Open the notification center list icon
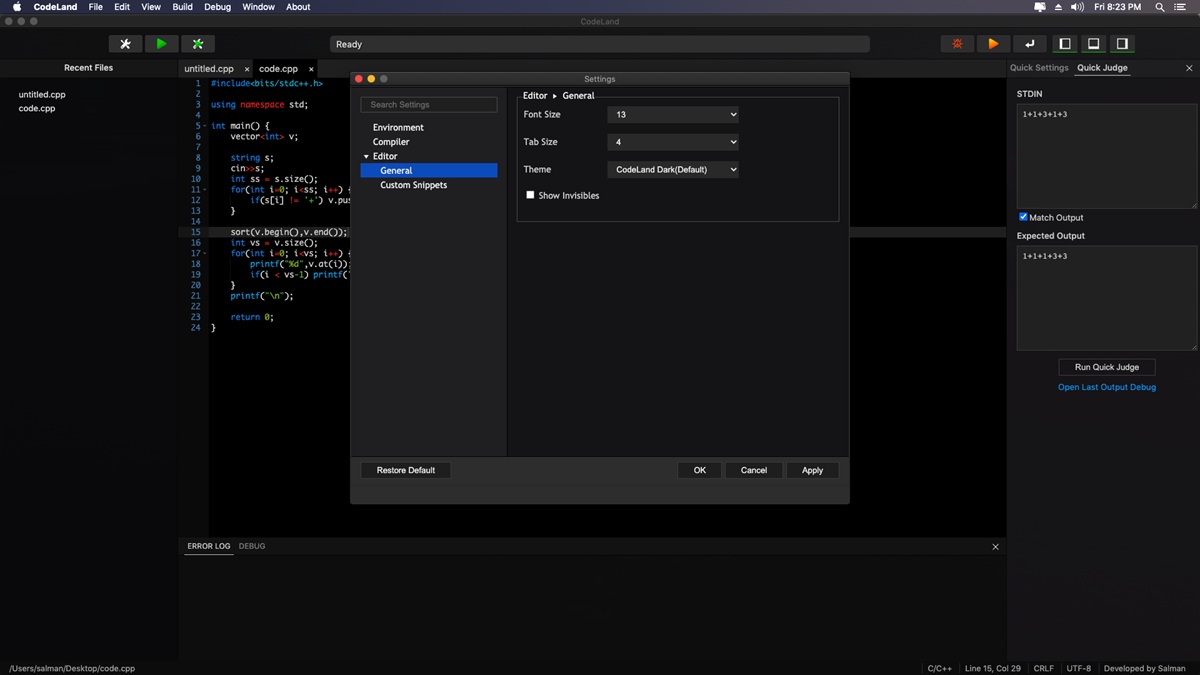The image size is (1200, 675). pos(1180,7)
